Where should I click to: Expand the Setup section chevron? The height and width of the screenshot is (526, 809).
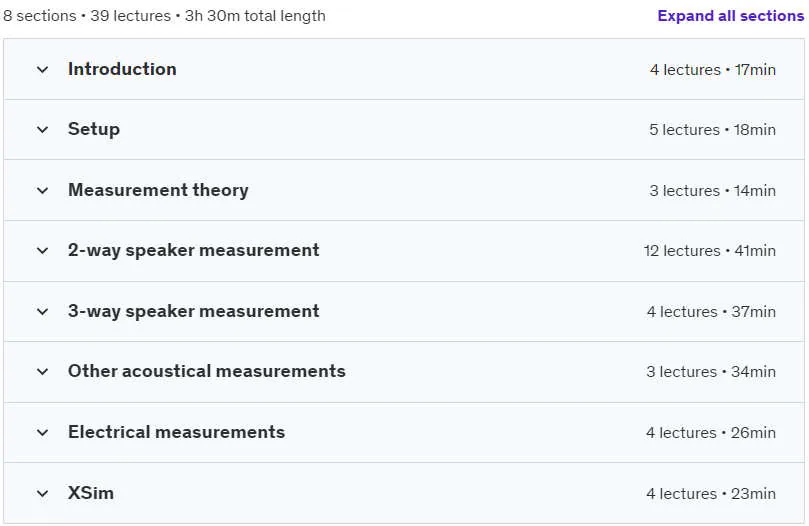[x=43, y=130]
